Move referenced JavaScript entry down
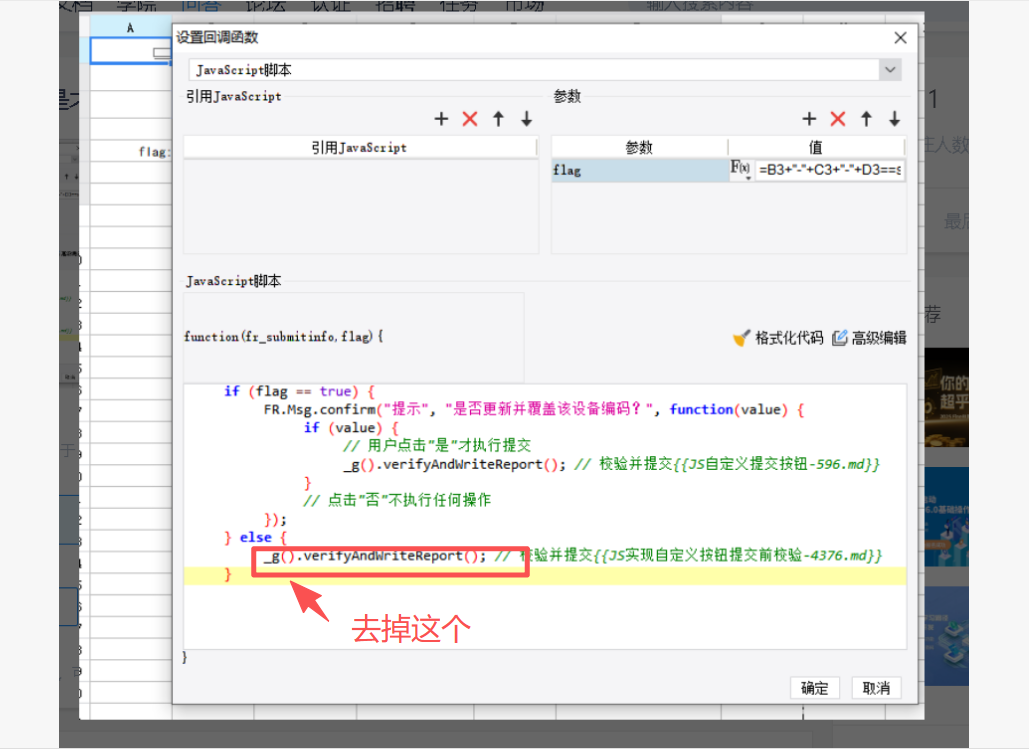Screen dimensions: 1029x749 [526, 119]
